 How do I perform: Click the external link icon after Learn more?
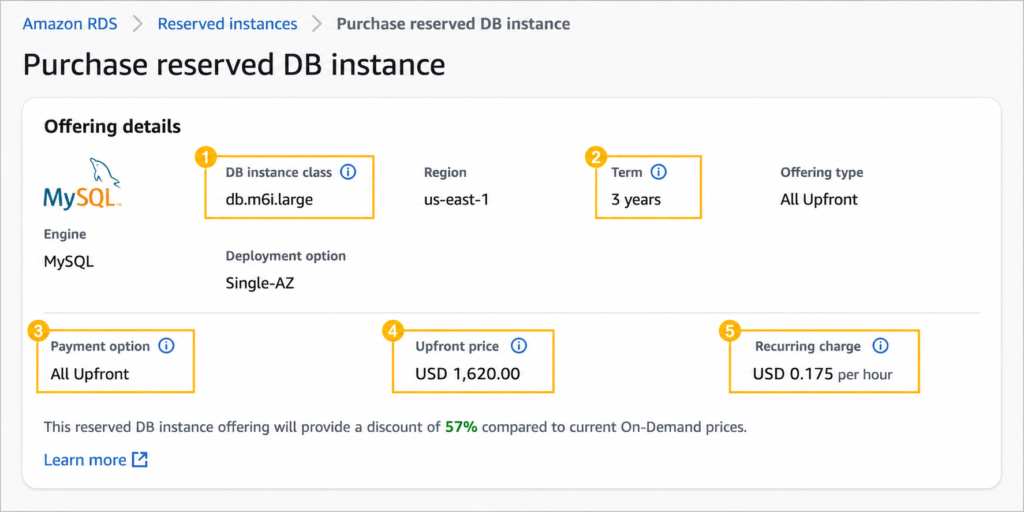(x=140, y=460)
